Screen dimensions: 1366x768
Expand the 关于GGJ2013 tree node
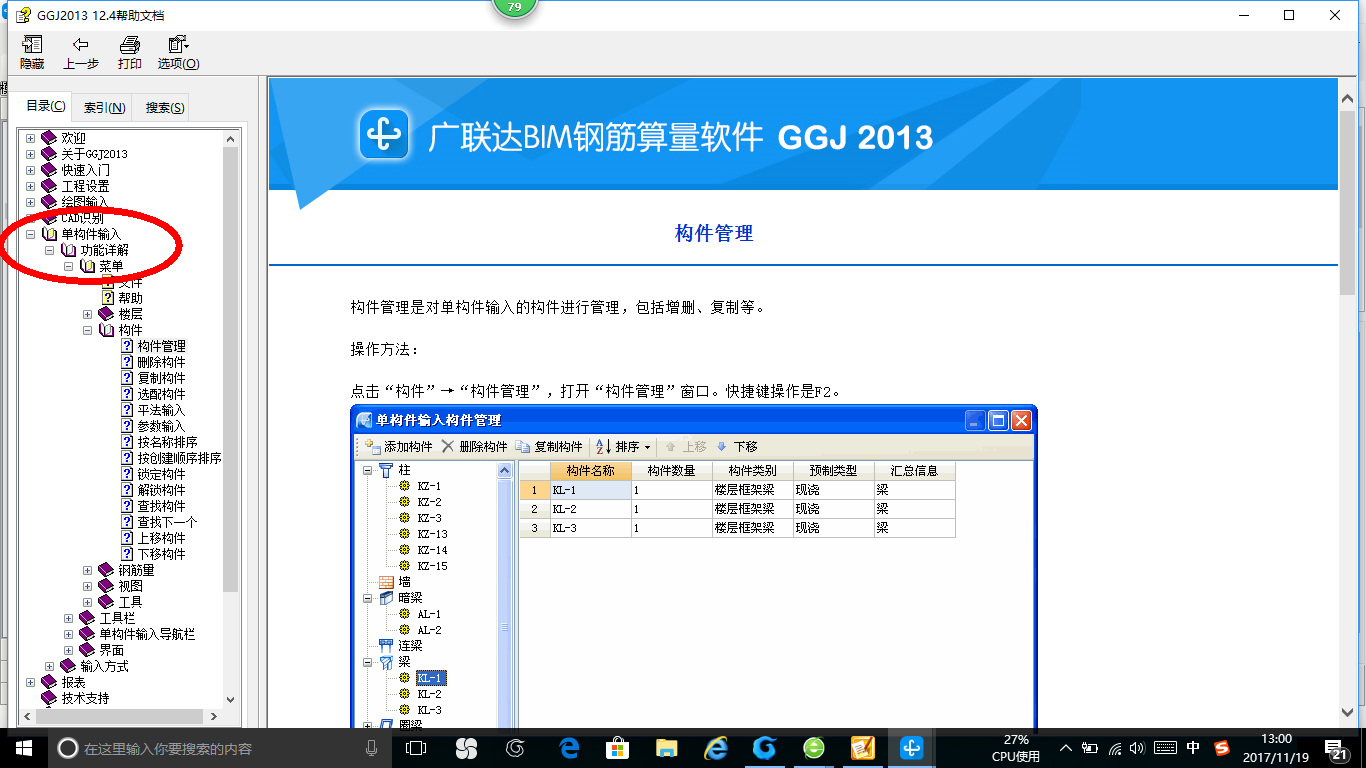[30, 154]
